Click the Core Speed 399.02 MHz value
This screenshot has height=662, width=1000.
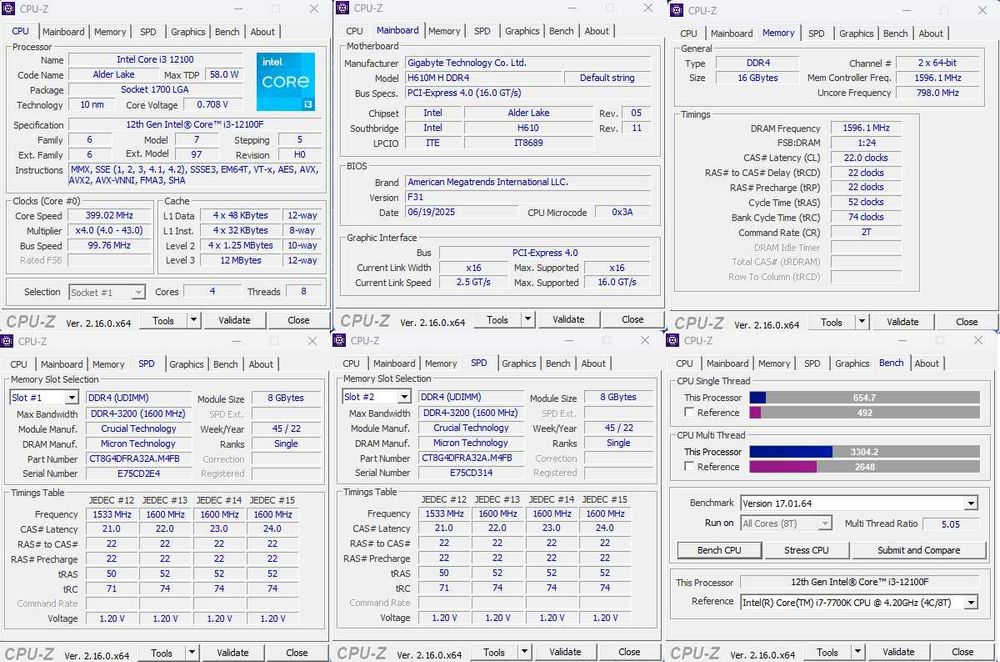coord(109,216)
